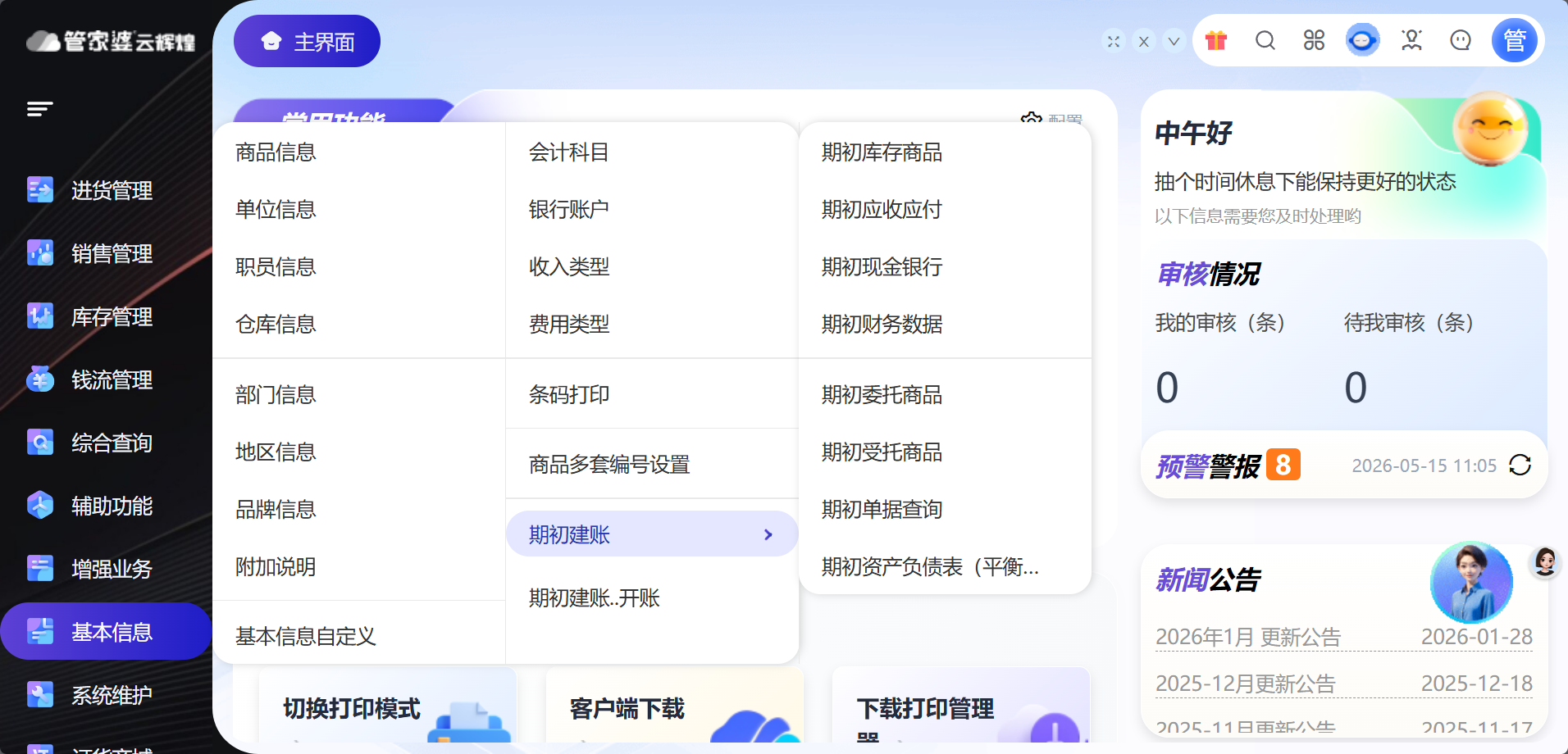
Task: Open the 管 user avatar menu
Action: 1514,40
